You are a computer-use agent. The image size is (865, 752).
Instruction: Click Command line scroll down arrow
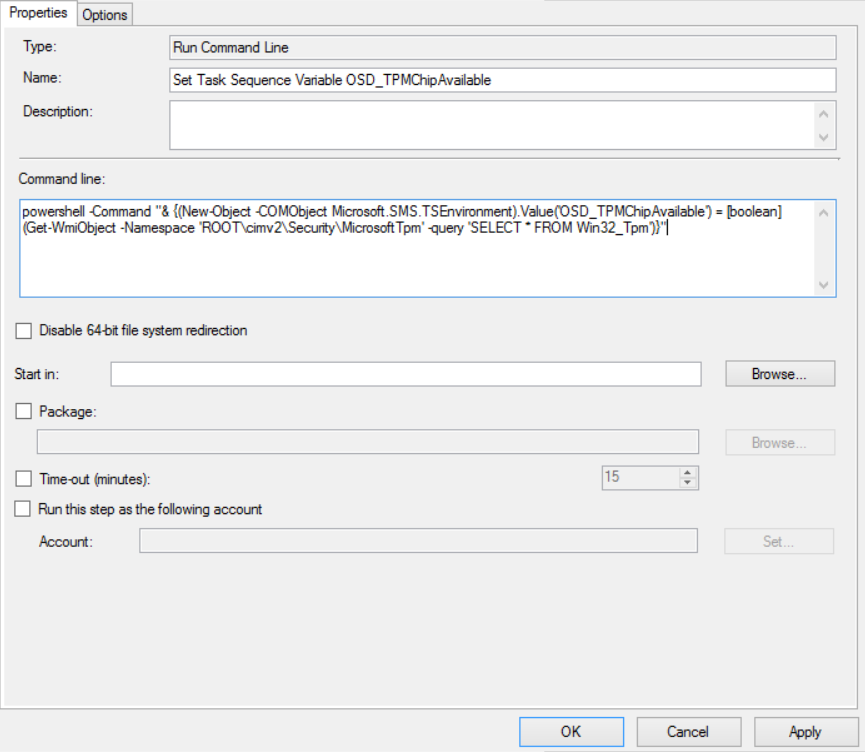coord(824,285)
